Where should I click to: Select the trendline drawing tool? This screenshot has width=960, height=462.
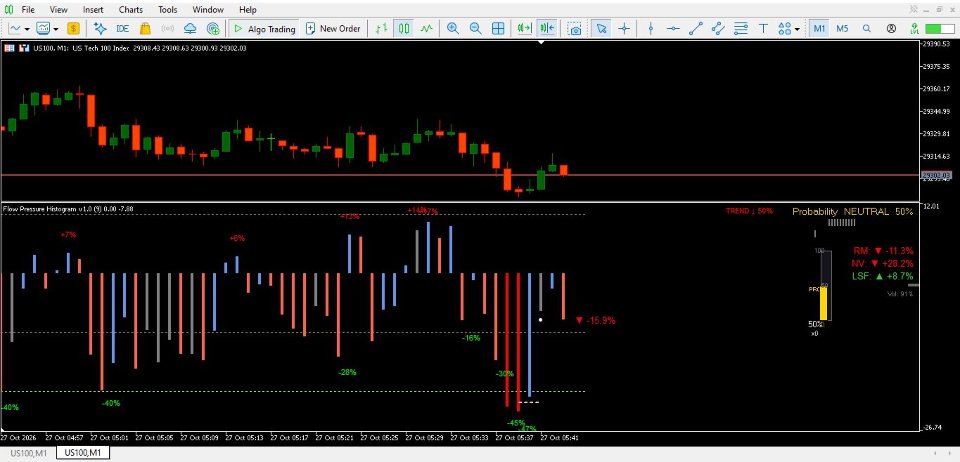[x=696, y=28]
